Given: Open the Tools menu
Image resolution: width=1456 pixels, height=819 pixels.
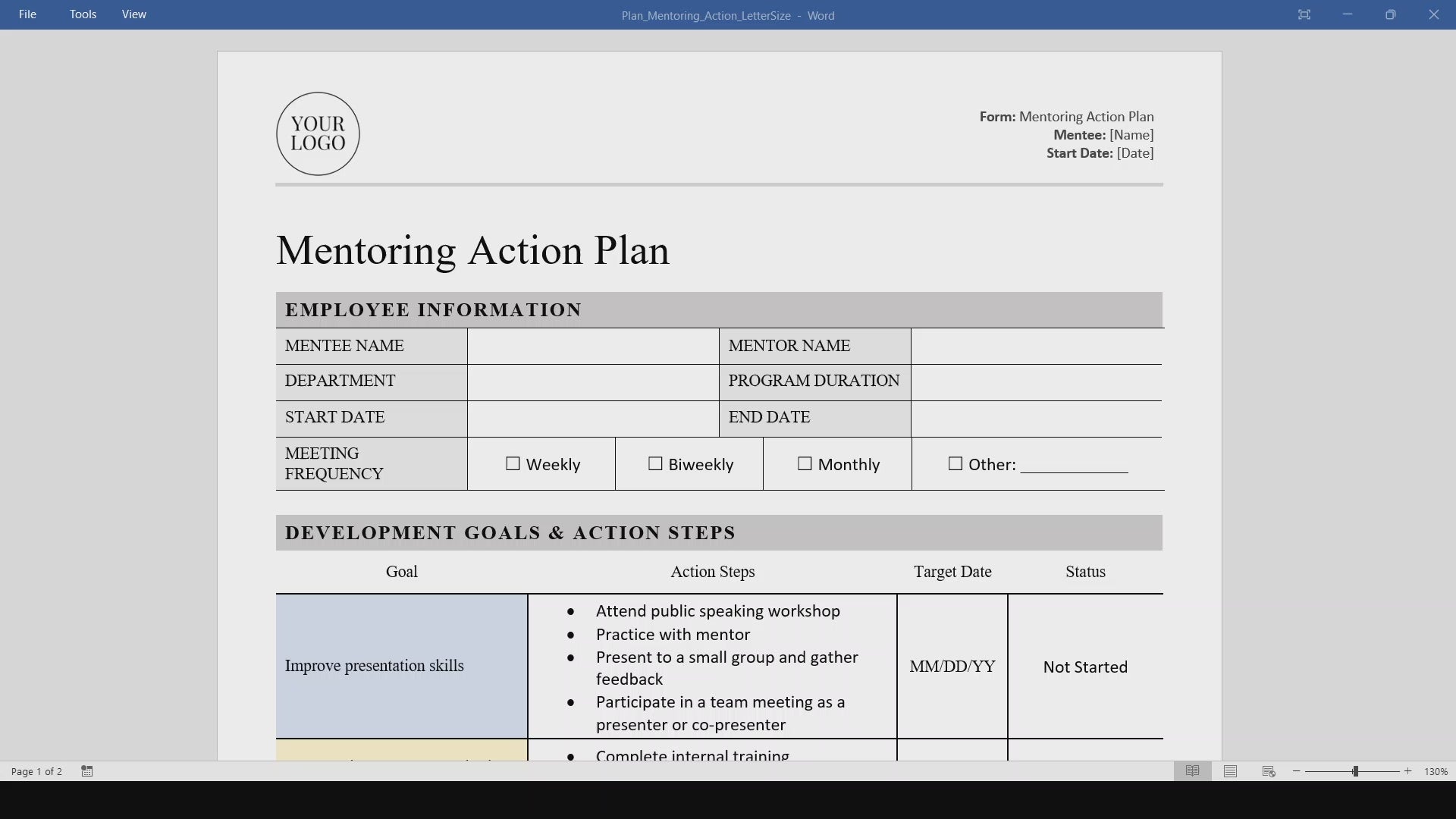Looking at the screenshot, I should [83, 14].
